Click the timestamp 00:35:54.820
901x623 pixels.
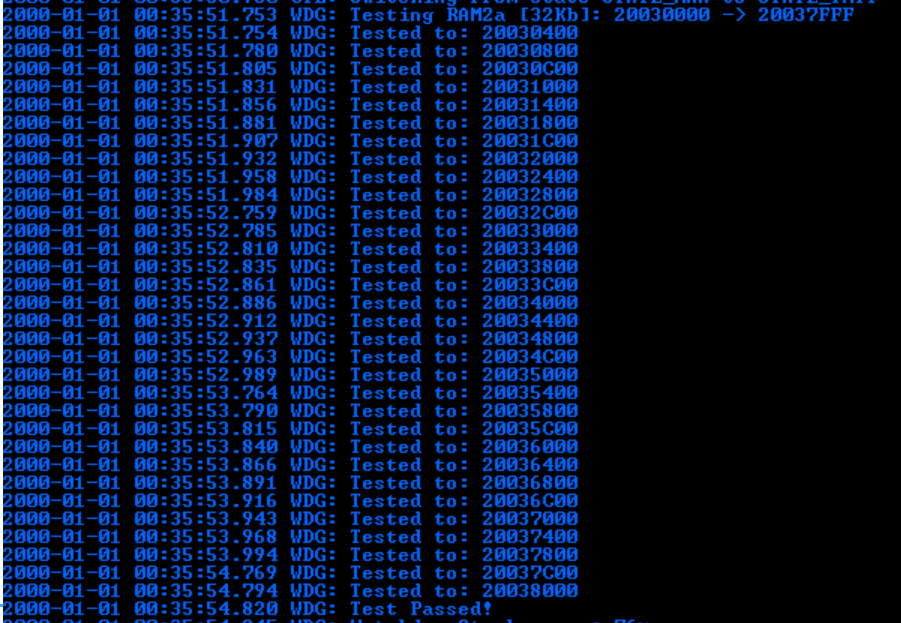[206, 608]
